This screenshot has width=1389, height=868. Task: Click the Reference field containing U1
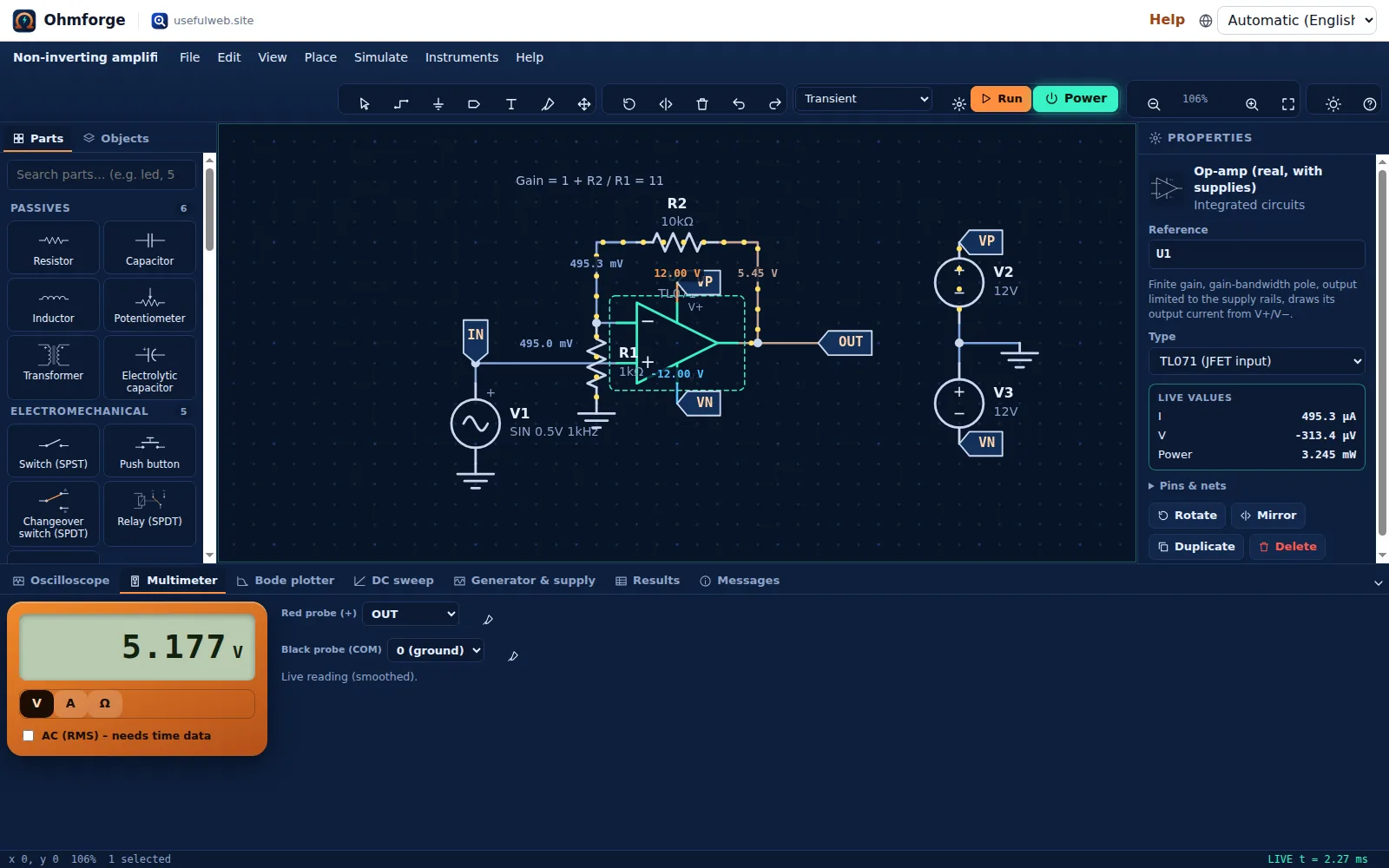(1256, 254)
